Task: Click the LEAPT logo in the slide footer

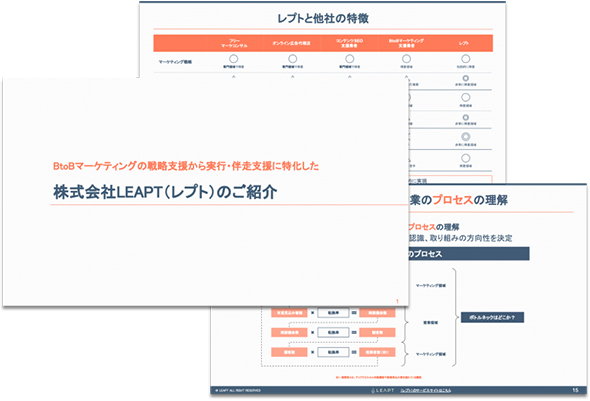Action: pos(382,390)
